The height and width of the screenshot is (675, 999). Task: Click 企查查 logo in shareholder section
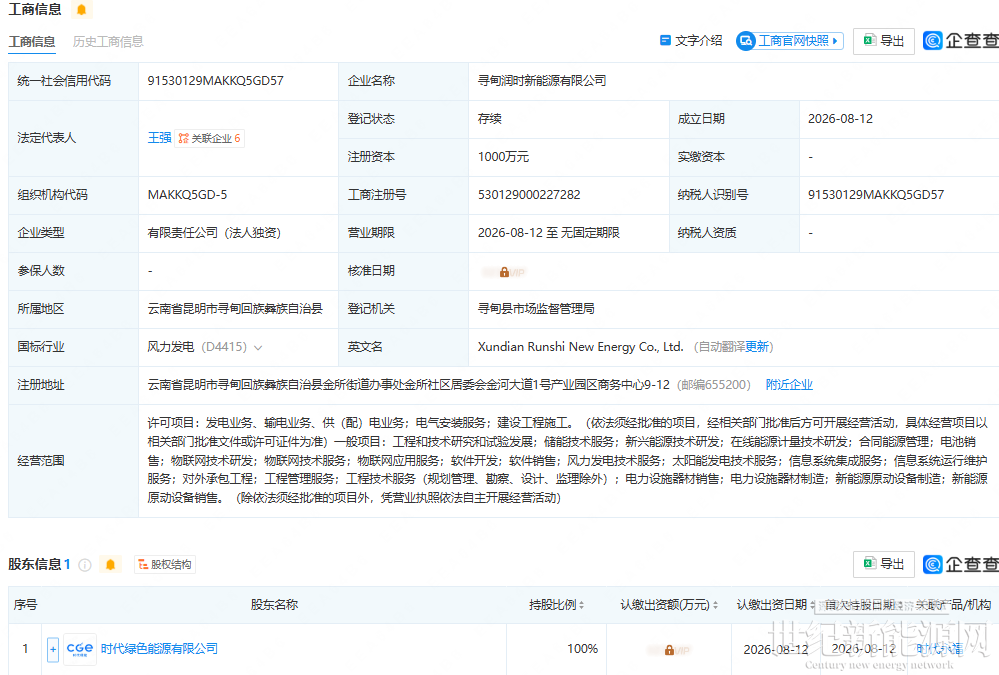point(961,564)
